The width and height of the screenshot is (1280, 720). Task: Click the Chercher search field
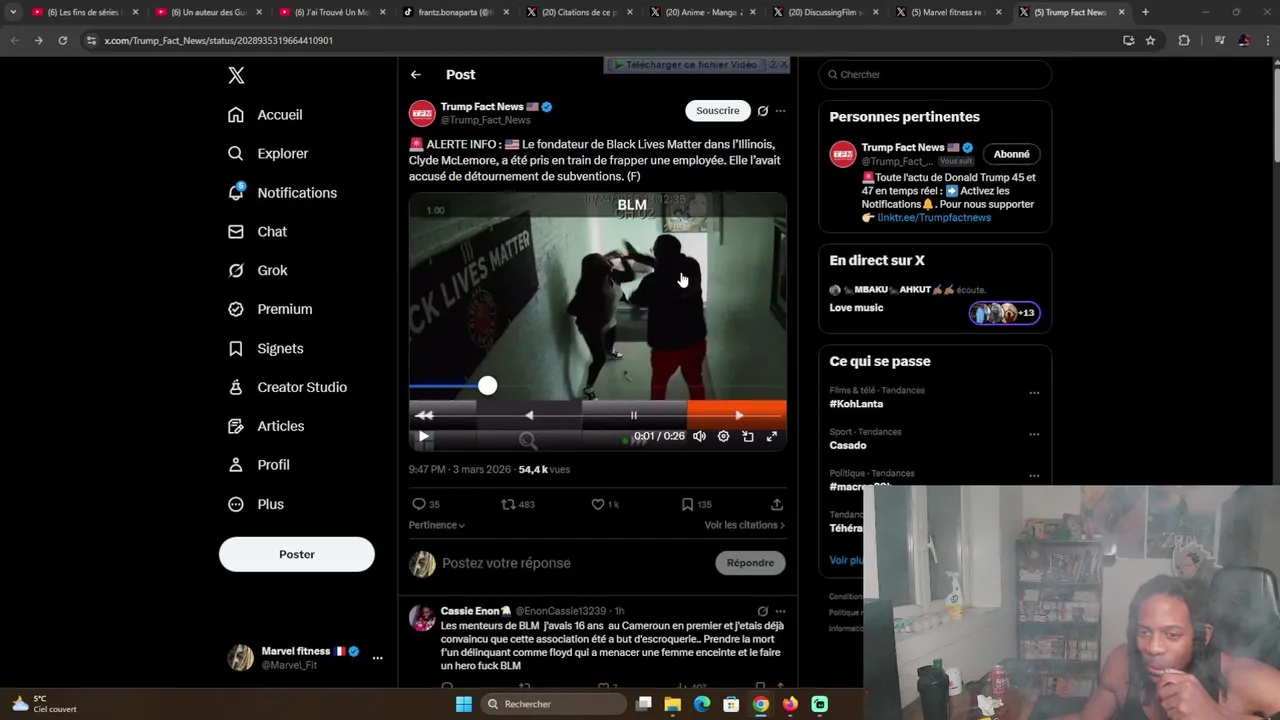(x=935, y=75)
